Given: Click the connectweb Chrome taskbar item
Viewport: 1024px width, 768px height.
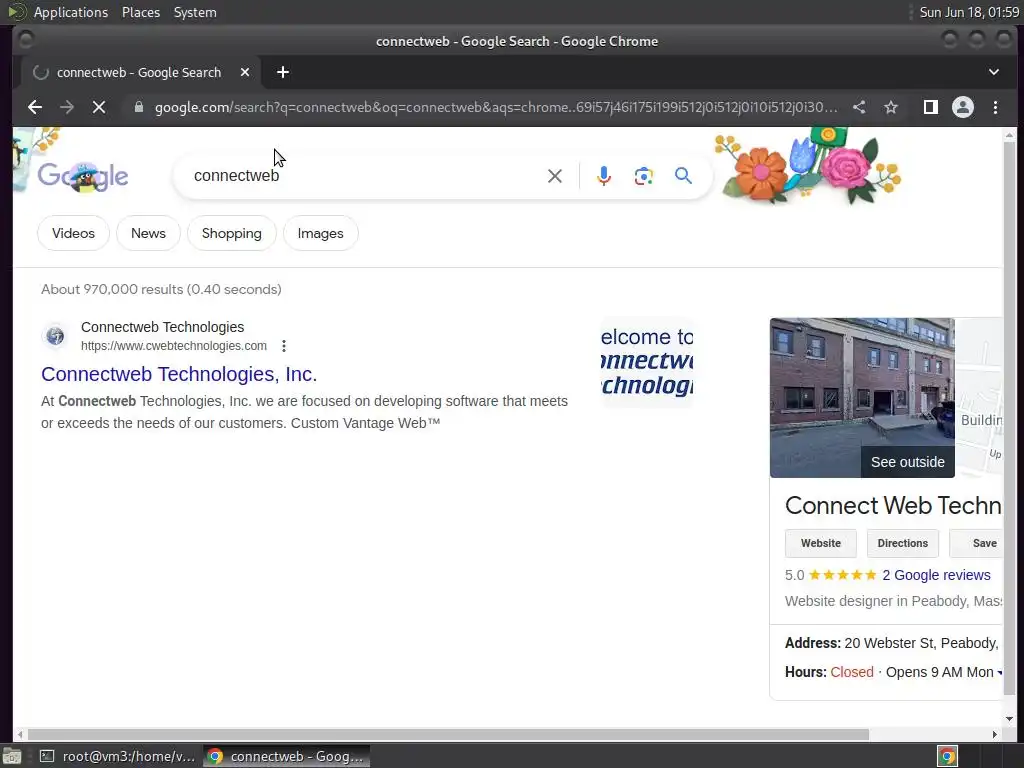Looking at the screenshot, I should tap(286, 756).
